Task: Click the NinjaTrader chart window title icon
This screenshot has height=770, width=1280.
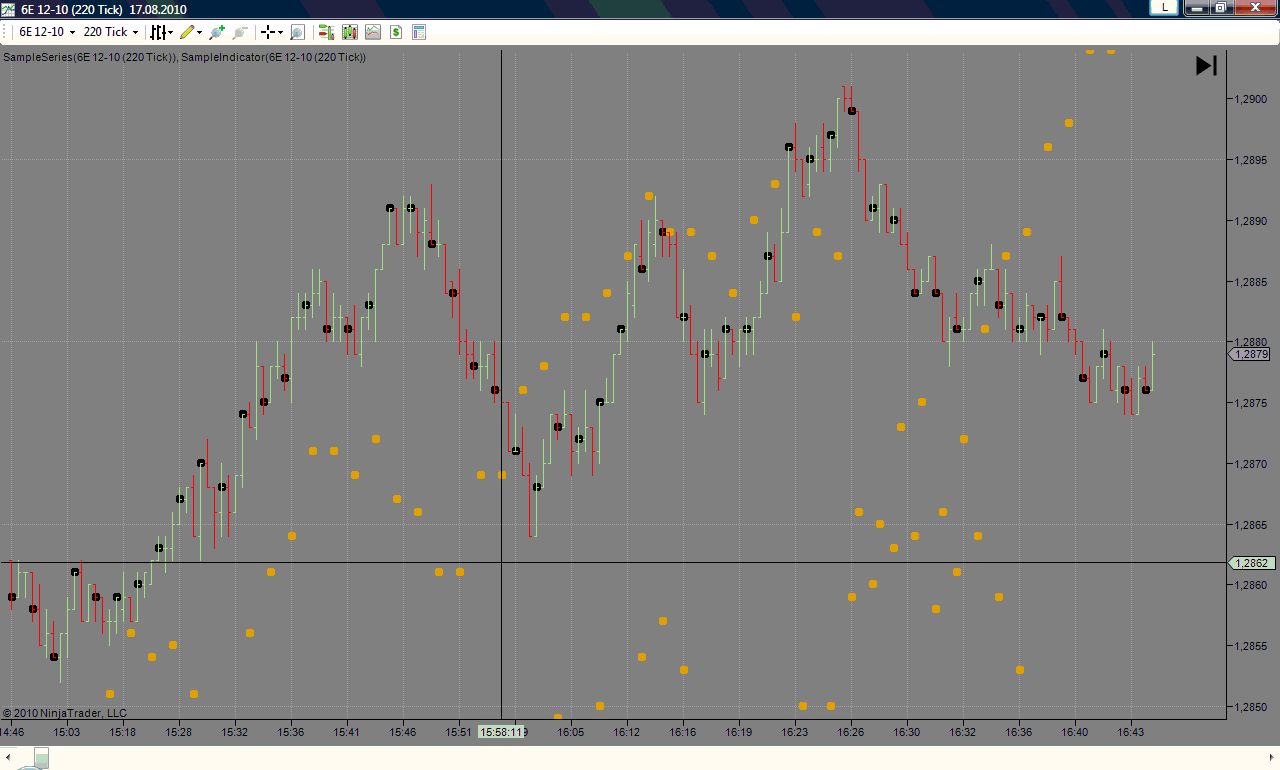Action: coord(8,8)
